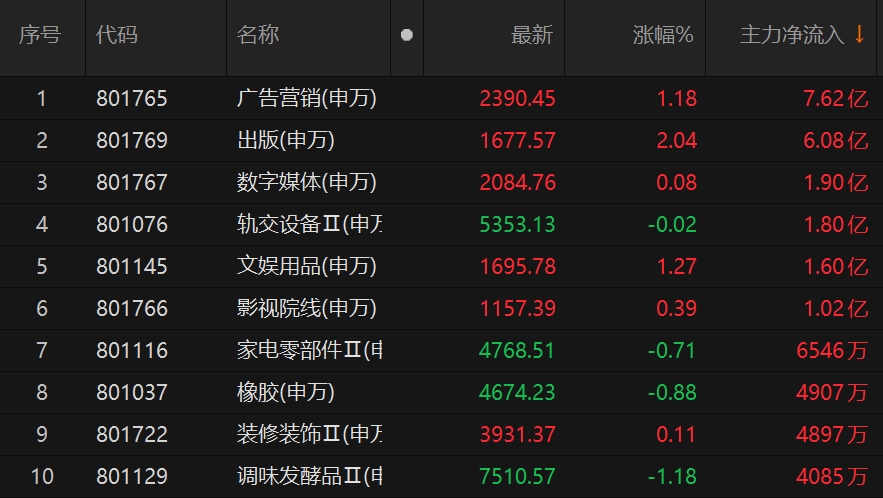Click net inflow value 1.90亿
The width and height of the screenshot is (883, 498).
[836, 183]
